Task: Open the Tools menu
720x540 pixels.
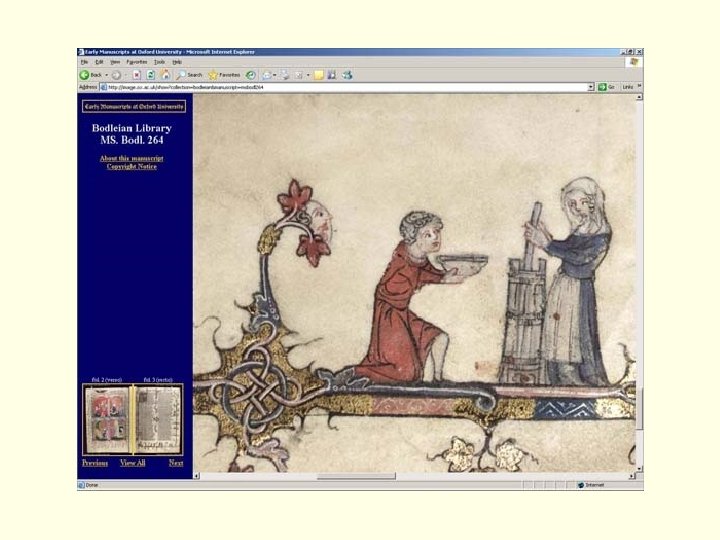Action: pyautogui.click(x=159, y=62)
